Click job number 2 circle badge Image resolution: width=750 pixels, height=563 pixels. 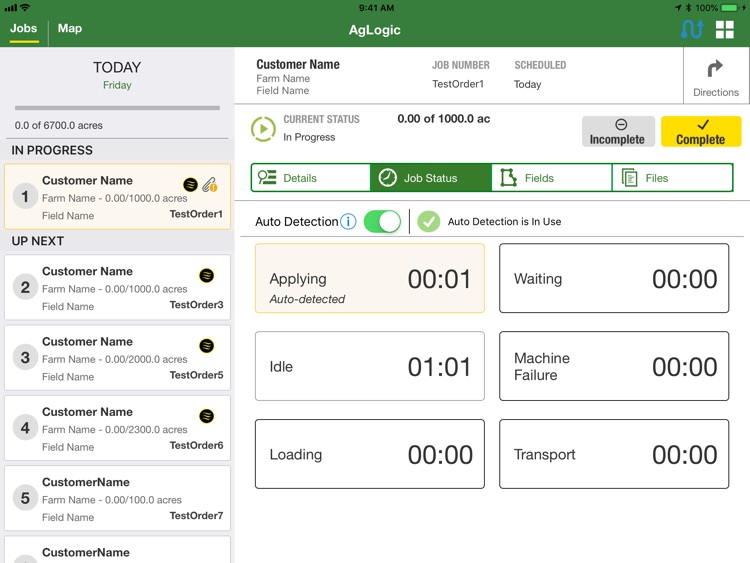25,287
